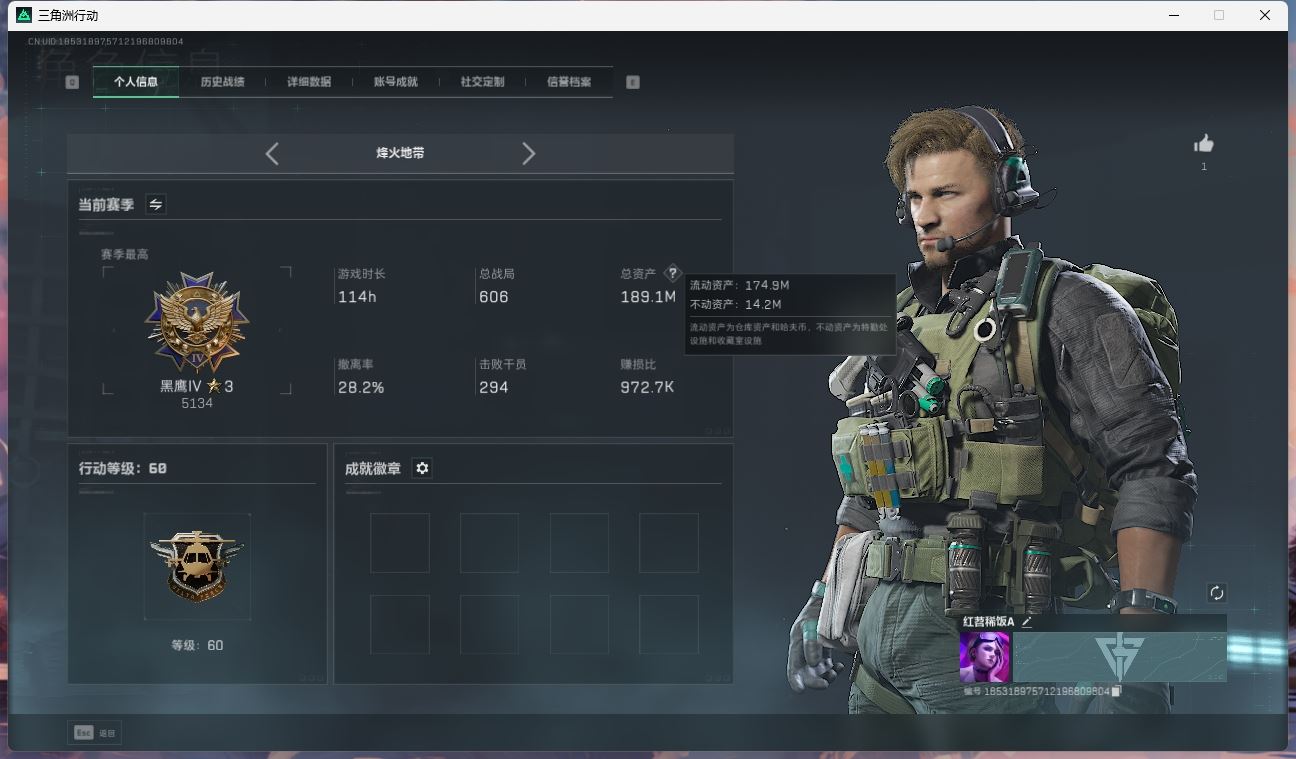The height and width of the screenshot is (759, 1296).
Task: Go to the 账号成就 tab
Action: pyautogui.click(x=396, y=82)
